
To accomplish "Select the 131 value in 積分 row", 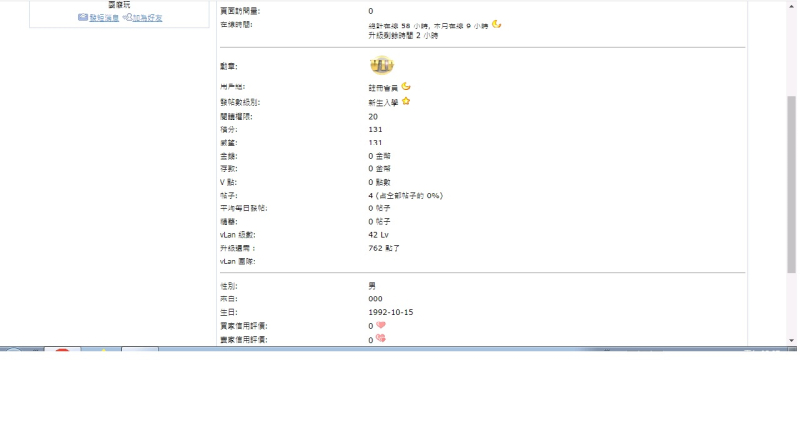I will click(375, 130).
